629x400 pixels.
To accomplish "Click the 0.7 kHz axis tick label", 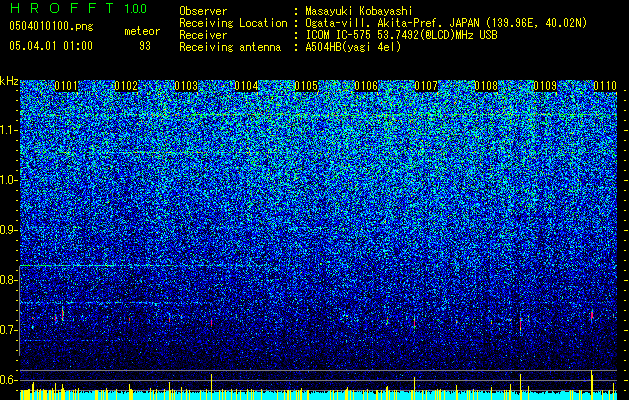I will pyautogui.click(x=9, y=330).
